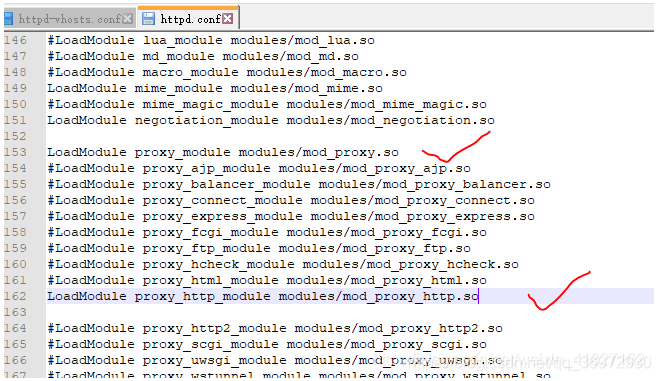Click line number 163 in margin

tap(16, 313)
